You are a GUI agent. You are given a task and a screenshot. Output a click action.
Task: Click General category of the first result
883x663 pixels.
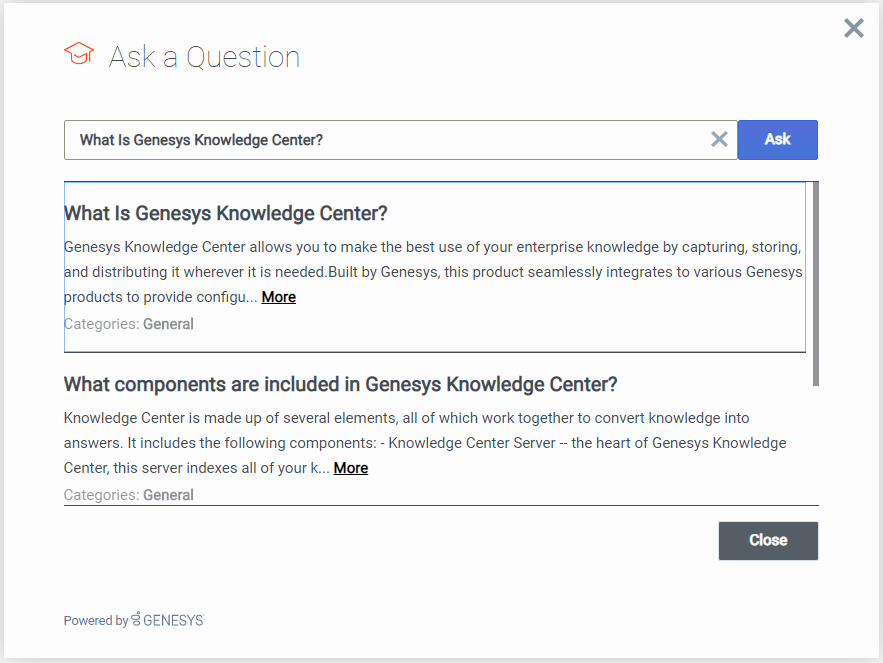pyautogui.click(x=168, y=324)
